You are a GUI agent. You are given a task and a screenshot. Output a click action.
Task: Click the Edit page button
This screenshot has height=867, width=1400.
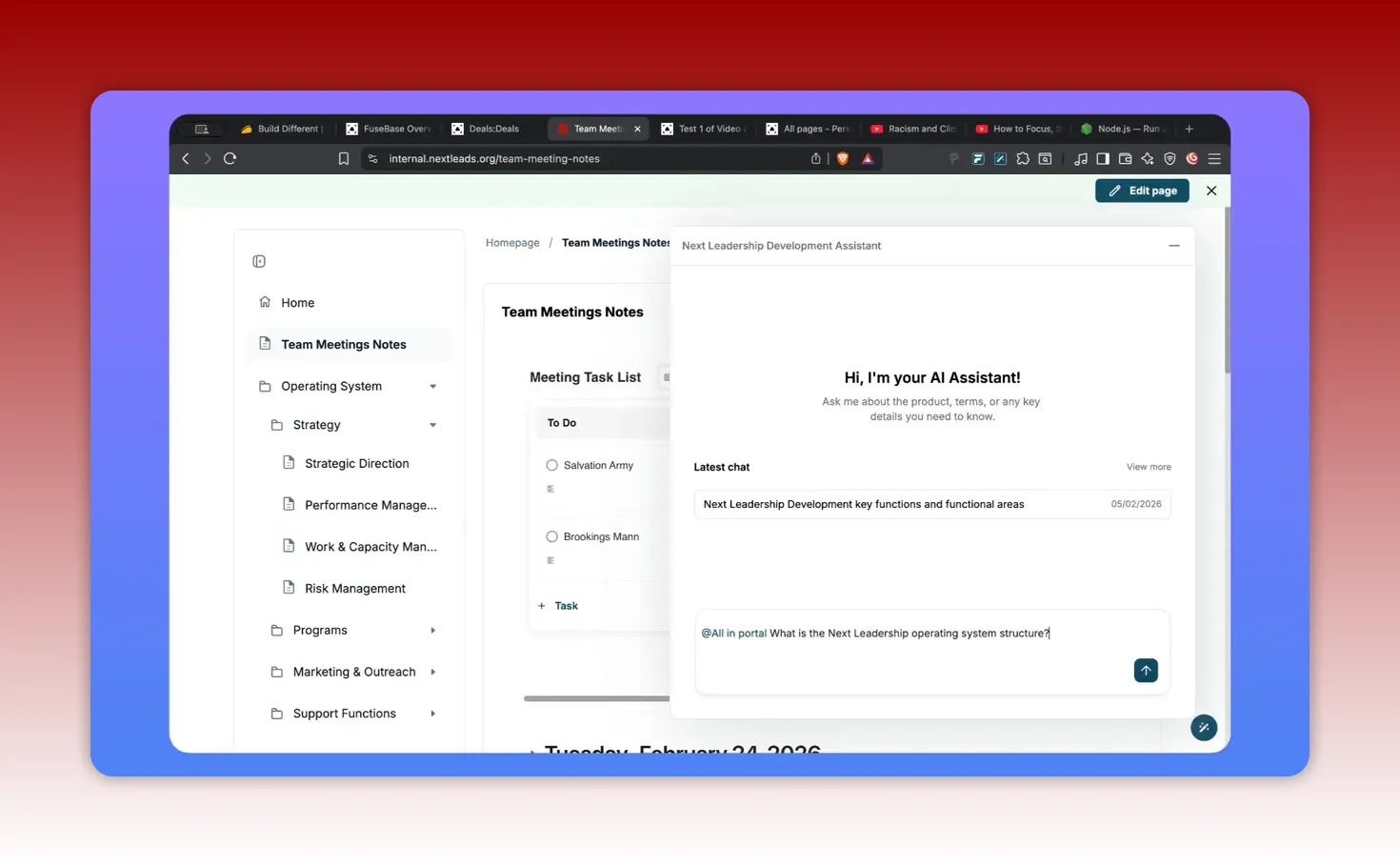click(x=1142, y=191)
